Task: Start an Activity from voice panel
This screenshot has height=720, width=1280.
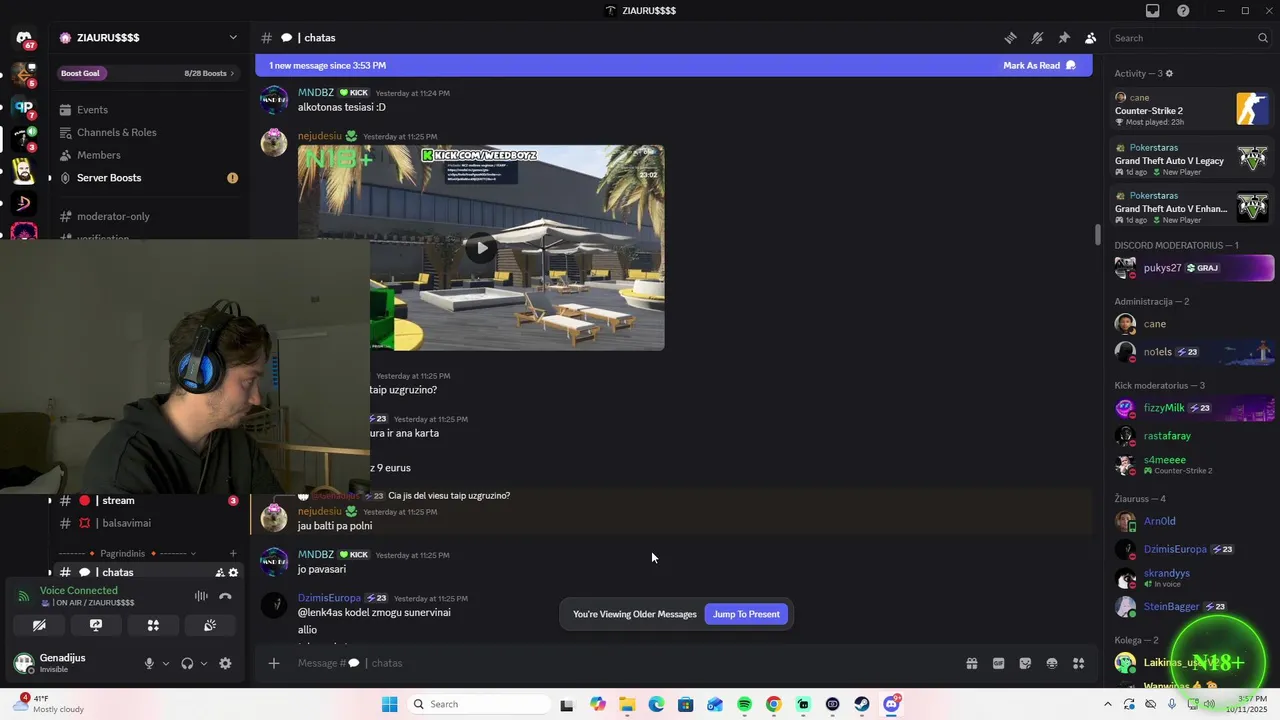Action: click(153, 625)
